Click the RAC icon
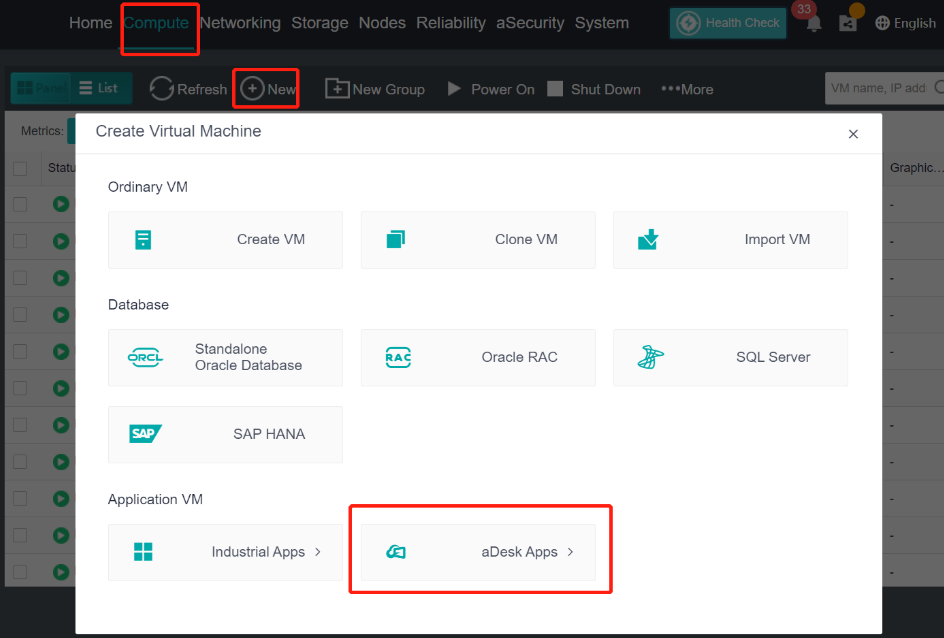This screenshot has height=638, width=944. coord(398,358)
